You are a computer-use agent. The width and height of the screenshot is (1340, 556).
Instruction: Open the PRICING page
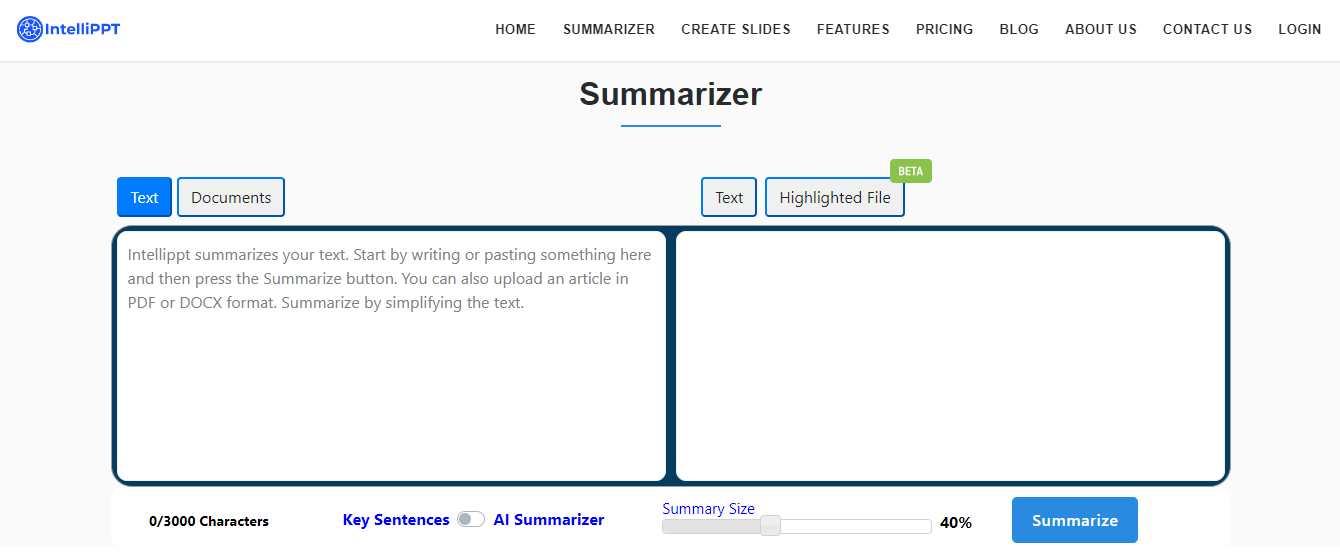(944, 29)
